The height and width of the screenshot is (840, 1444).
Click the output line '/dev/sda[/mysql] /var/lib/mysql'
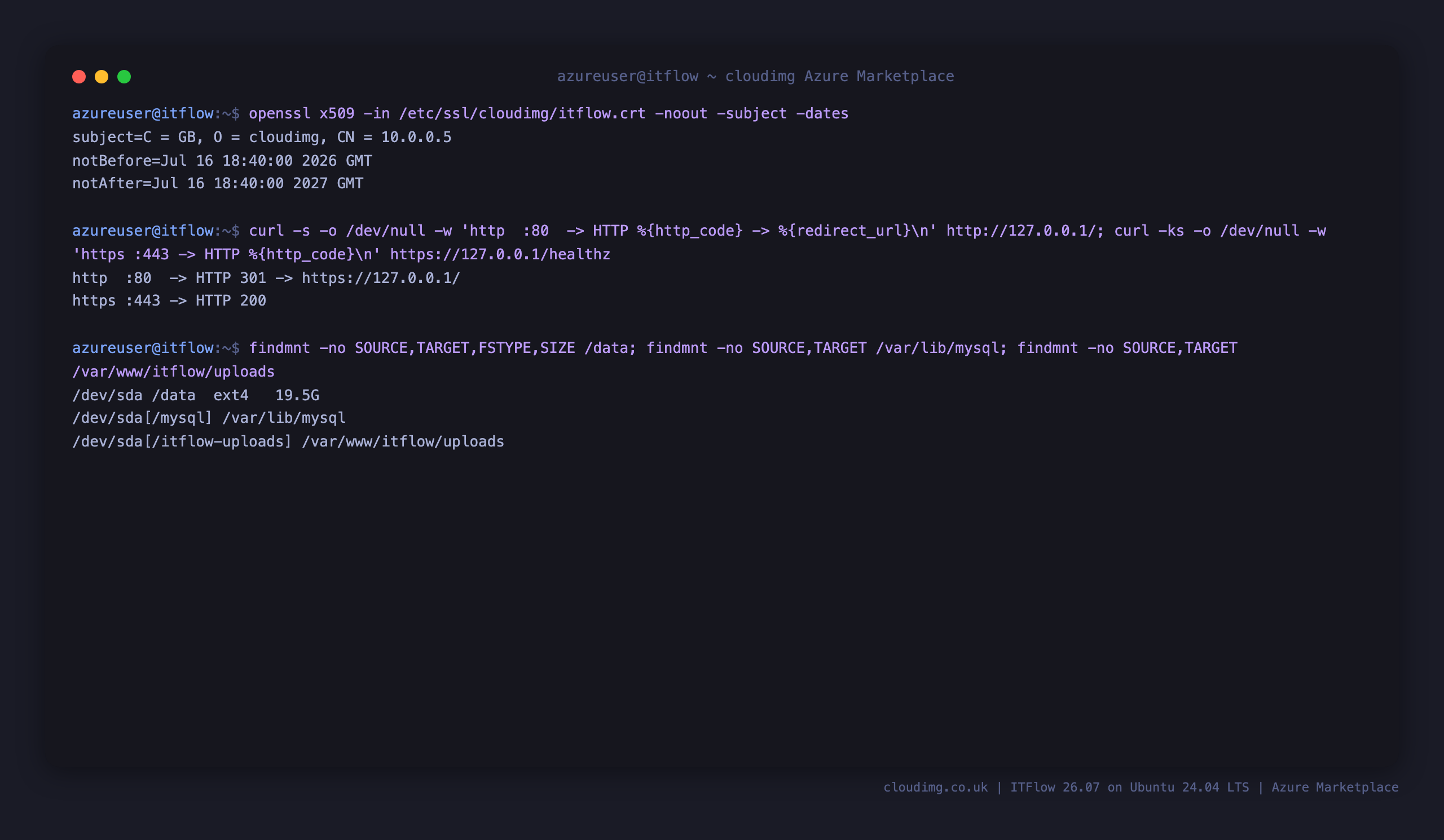tap(209, 418)
